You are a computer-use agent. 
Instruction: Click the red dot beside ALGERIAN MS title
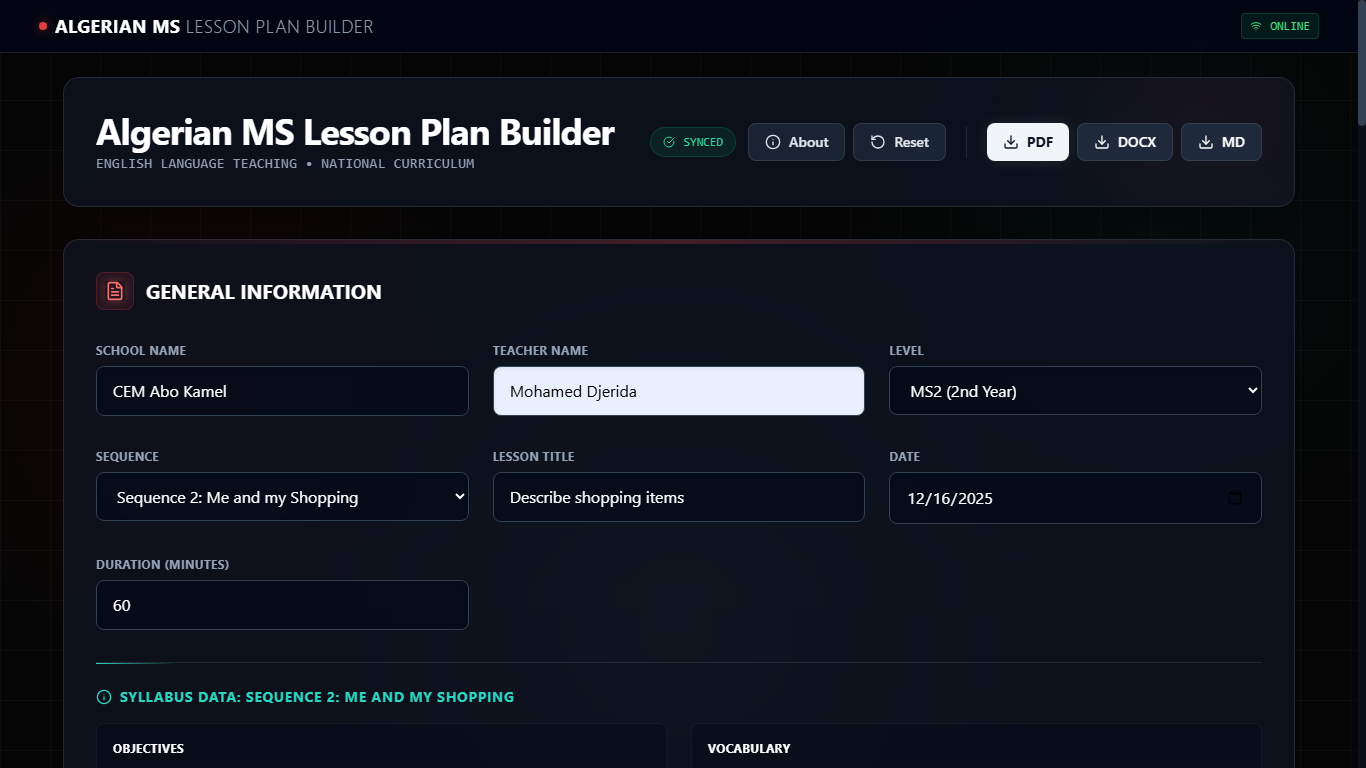click(41, 27)
